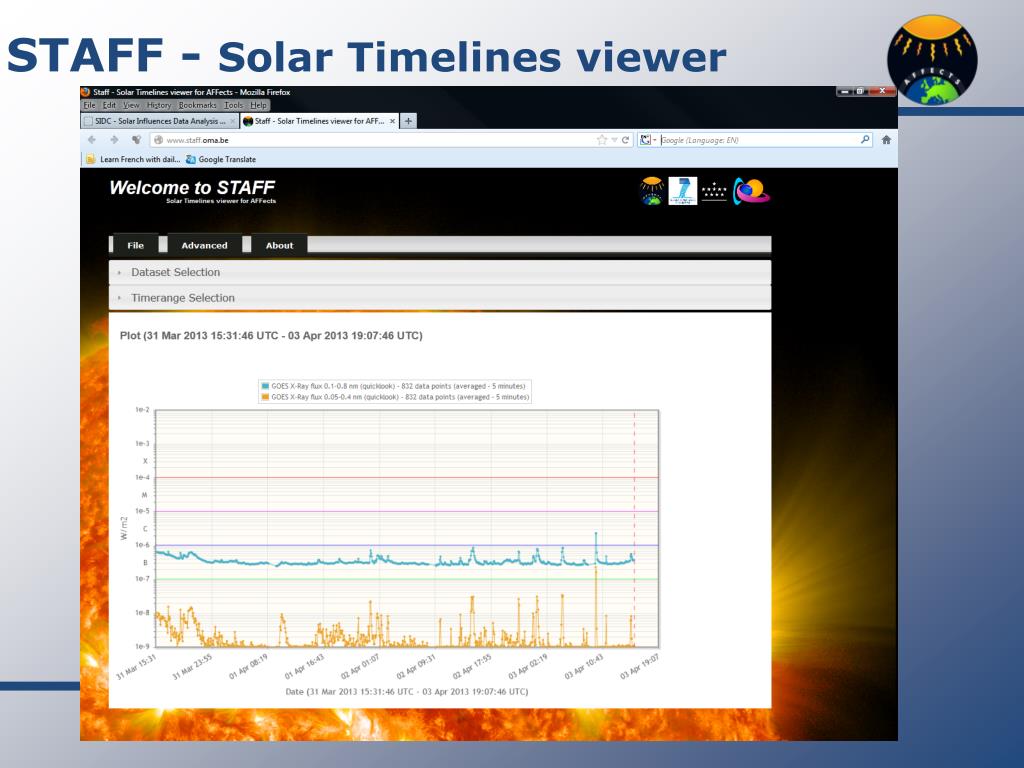Click the 1e-2 y-axis tick label
1024x768 pixels.
click(142, 409)
